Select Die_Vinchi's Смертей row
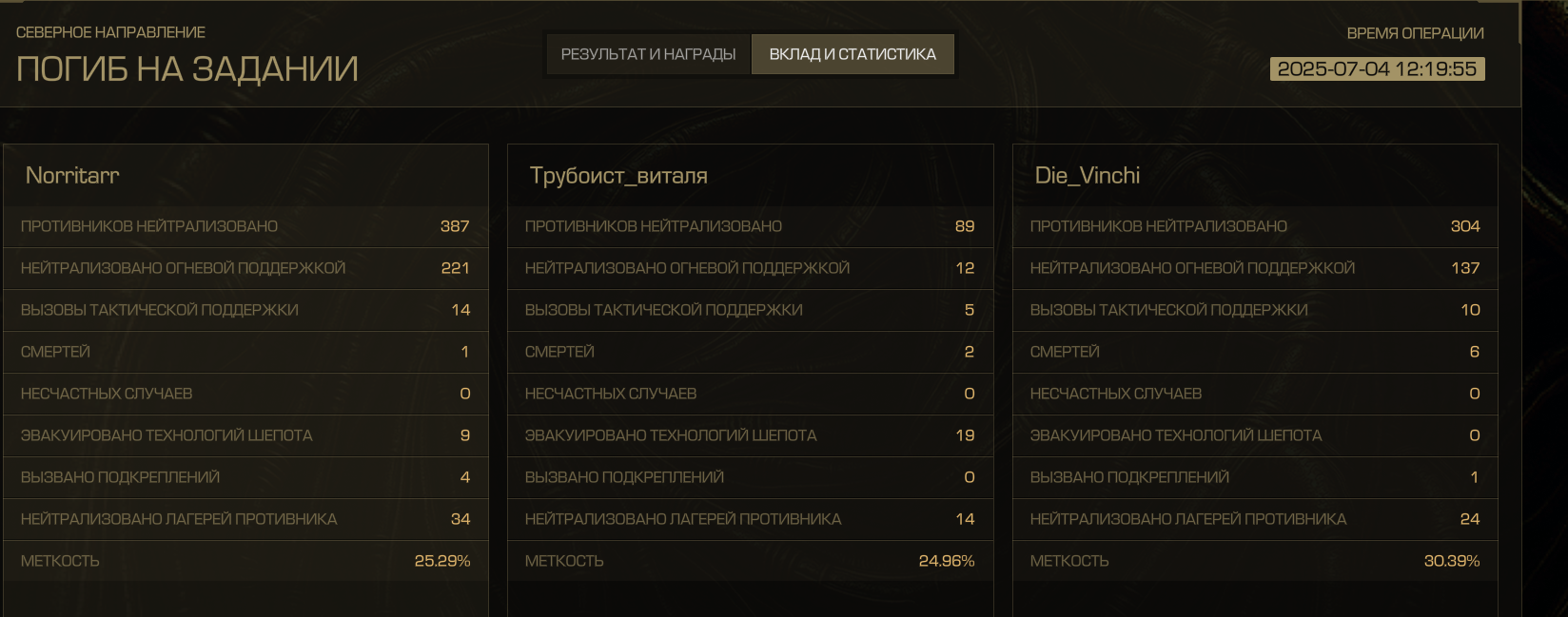The width and height of the screenshot is (1568, 617). pos(1254,352)
